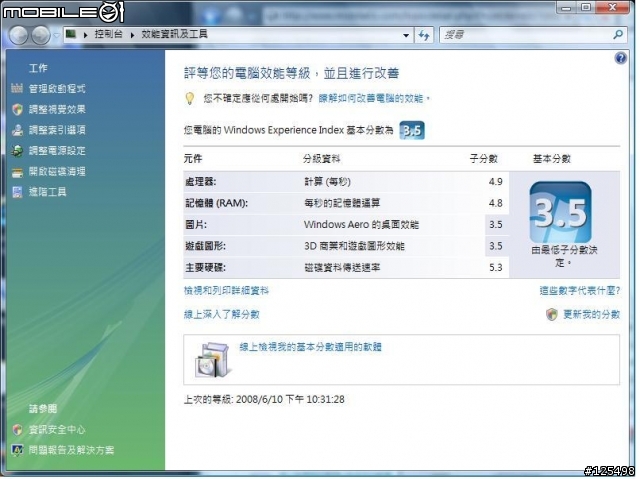Image resolution: width=640 pixels, height=479 pixels.
Task: Click 計算 (每秒) description text
Action: [x=327, y=182]
